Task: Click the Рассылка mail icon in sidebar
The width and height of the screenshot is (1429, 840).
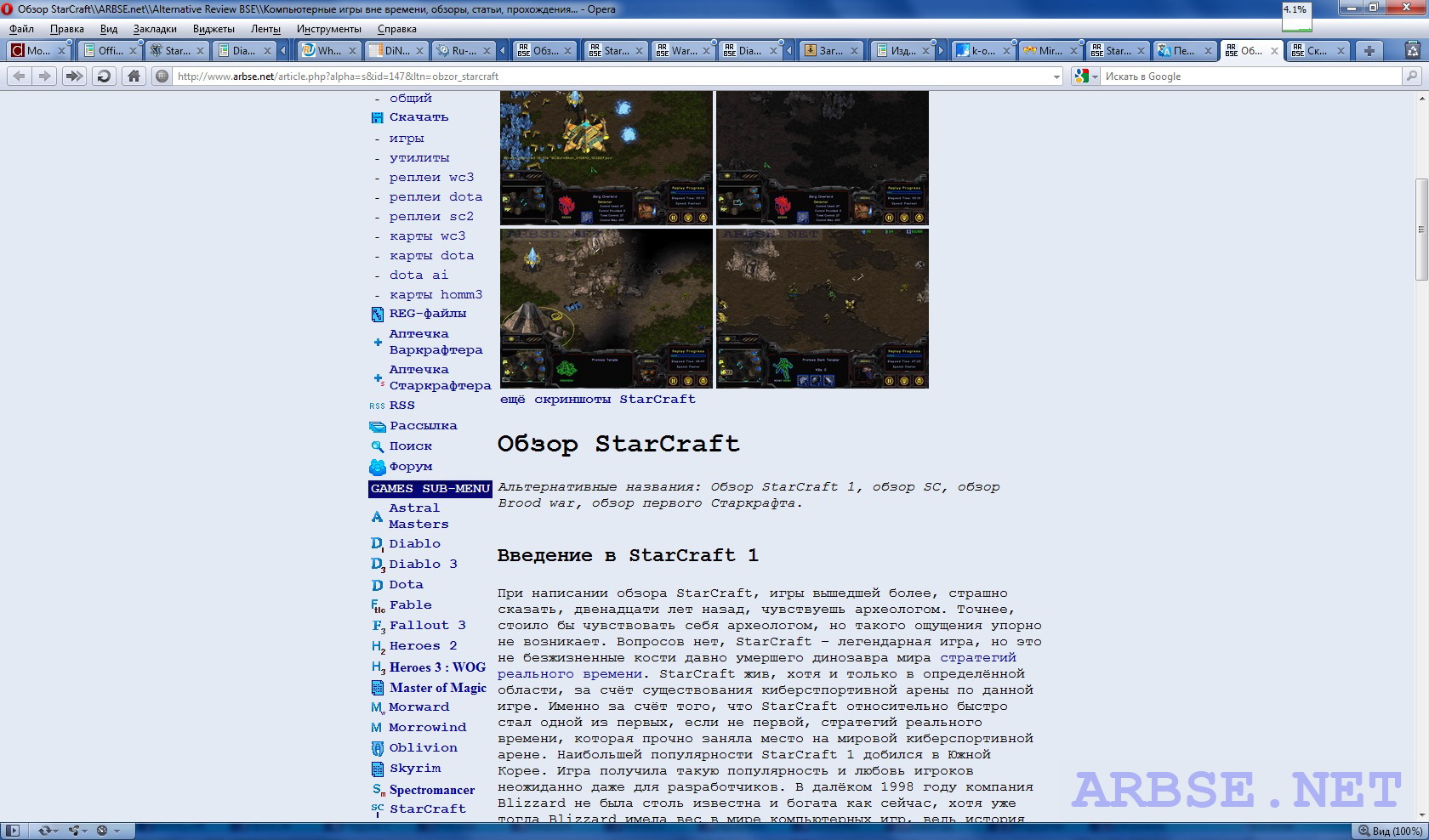Action: point(378,427)
